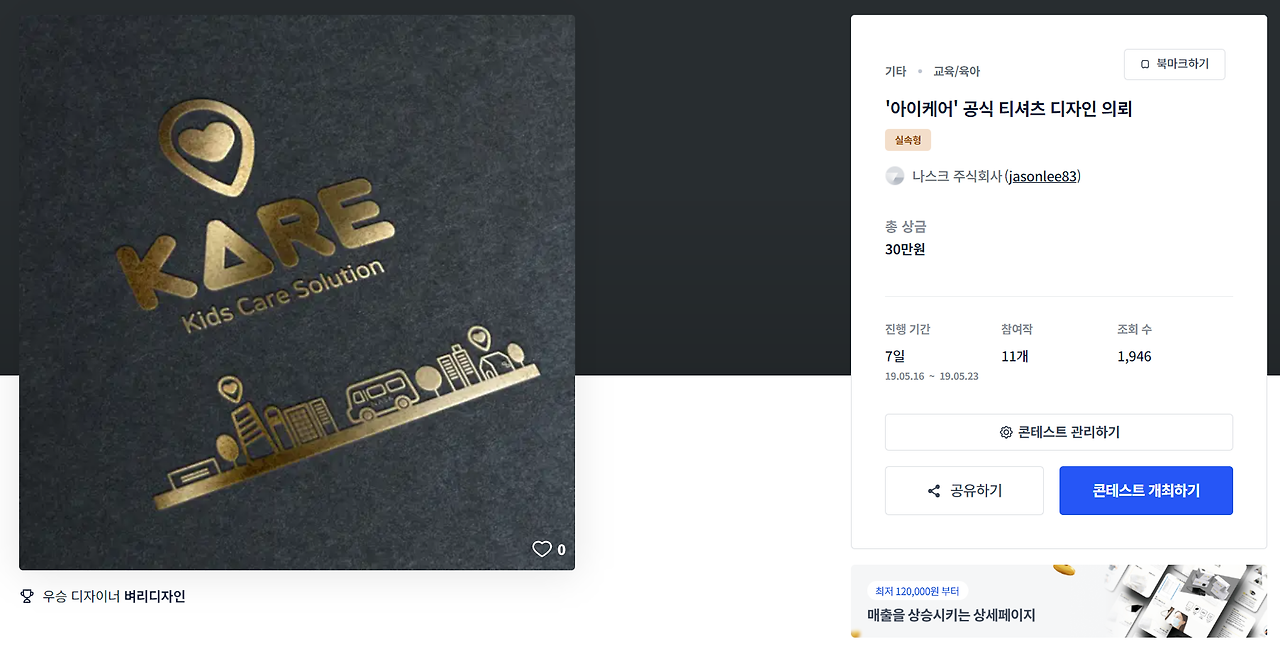1280x649 pixels.
Task: Click the heart like icon on the design image
Action: point(542,549)
